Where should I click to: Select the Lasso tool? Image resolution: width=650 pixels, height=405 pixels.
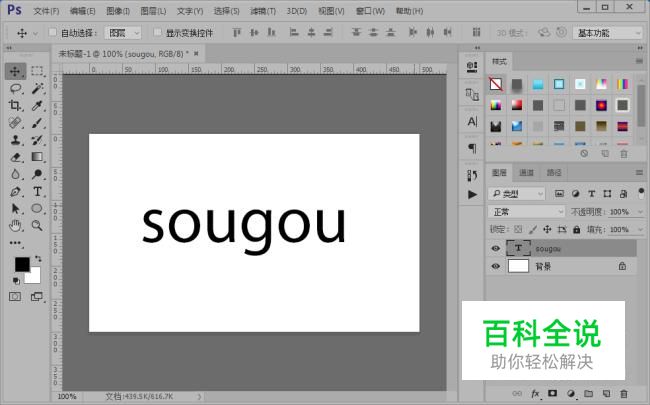[16, 88]
